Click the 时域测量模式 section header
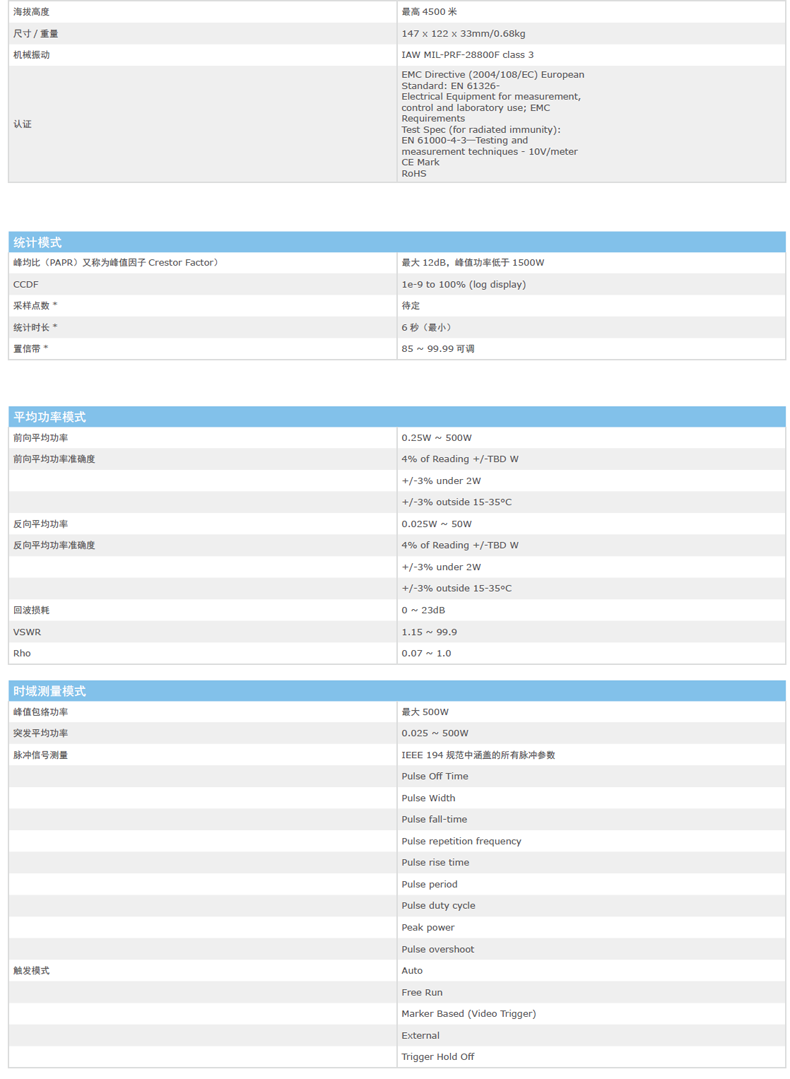This screenshot has height=1079, width=790. tap(50, 691)
